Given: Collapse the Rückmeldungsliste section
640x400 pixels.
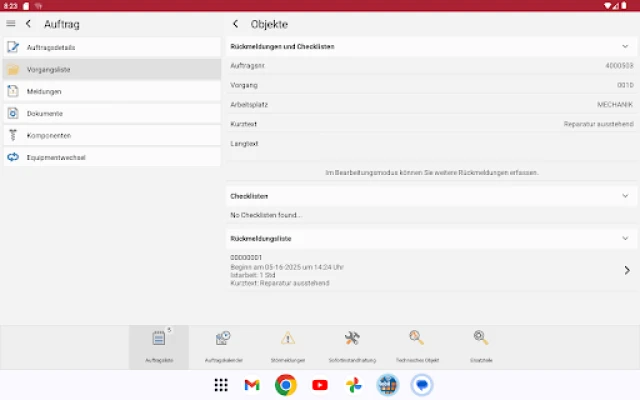Looking at the screenshot, I should 625,238.
